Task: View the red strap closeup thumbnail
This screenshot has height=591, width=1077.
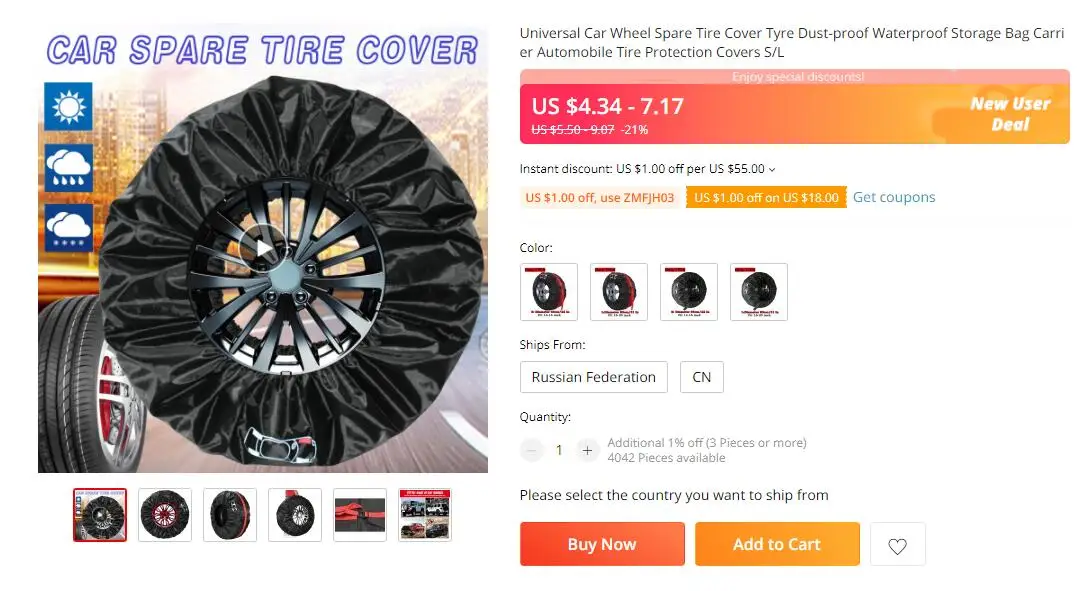Action: point(360,515)
